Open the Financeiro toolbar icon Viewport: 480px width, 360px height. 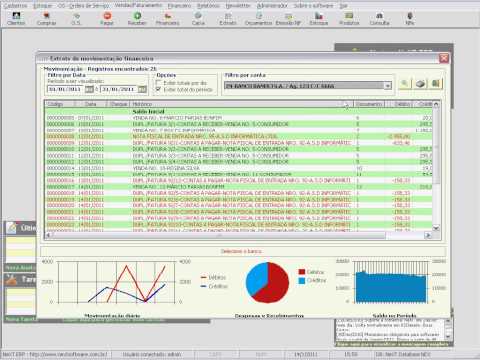(x=168, y=19)
